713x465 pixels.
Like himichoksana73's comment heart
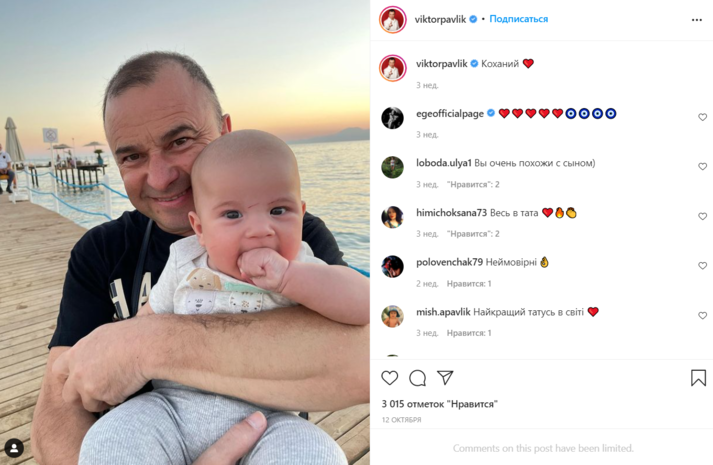pos(703,216)
